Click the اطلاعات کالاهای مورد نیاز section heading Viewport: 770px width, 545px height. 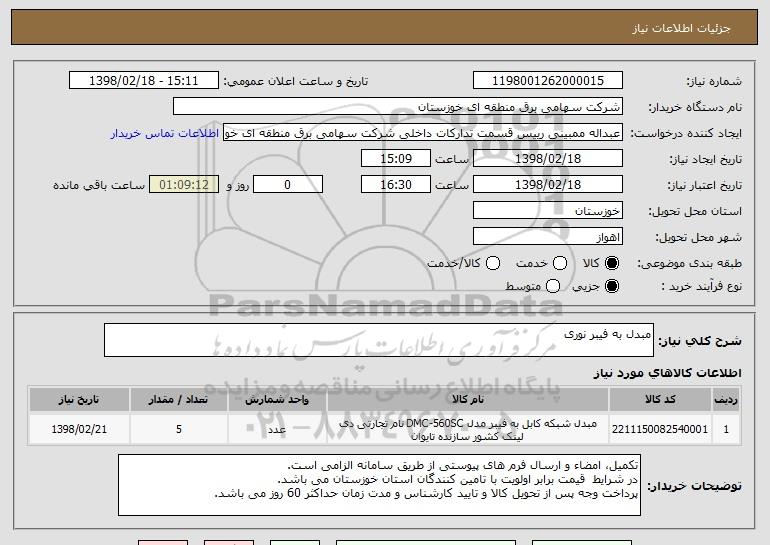667,373
